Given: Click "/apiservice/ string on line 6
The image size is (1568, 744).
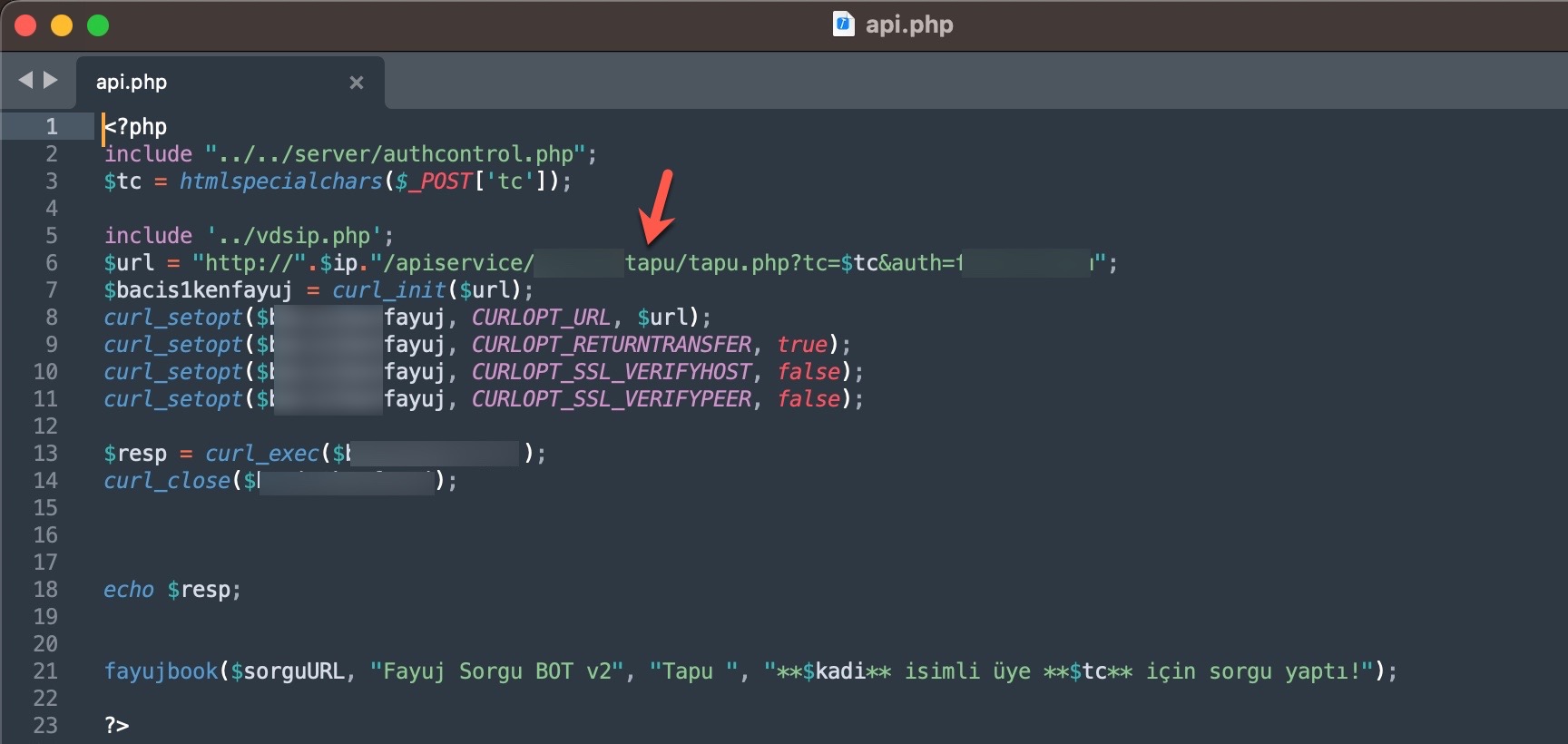Looking at the screenshot, I should pos(452,263).
